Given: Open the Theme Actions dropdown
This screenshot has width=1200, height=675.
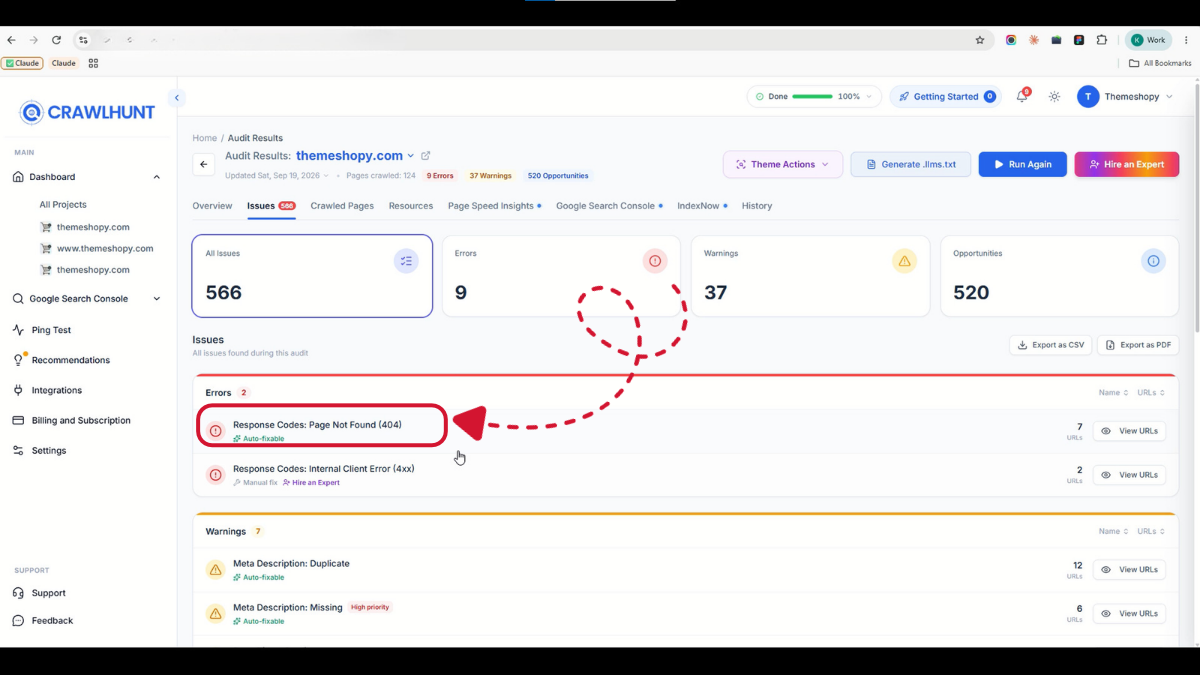Looking at the screenshot, I should click(783, 164).
